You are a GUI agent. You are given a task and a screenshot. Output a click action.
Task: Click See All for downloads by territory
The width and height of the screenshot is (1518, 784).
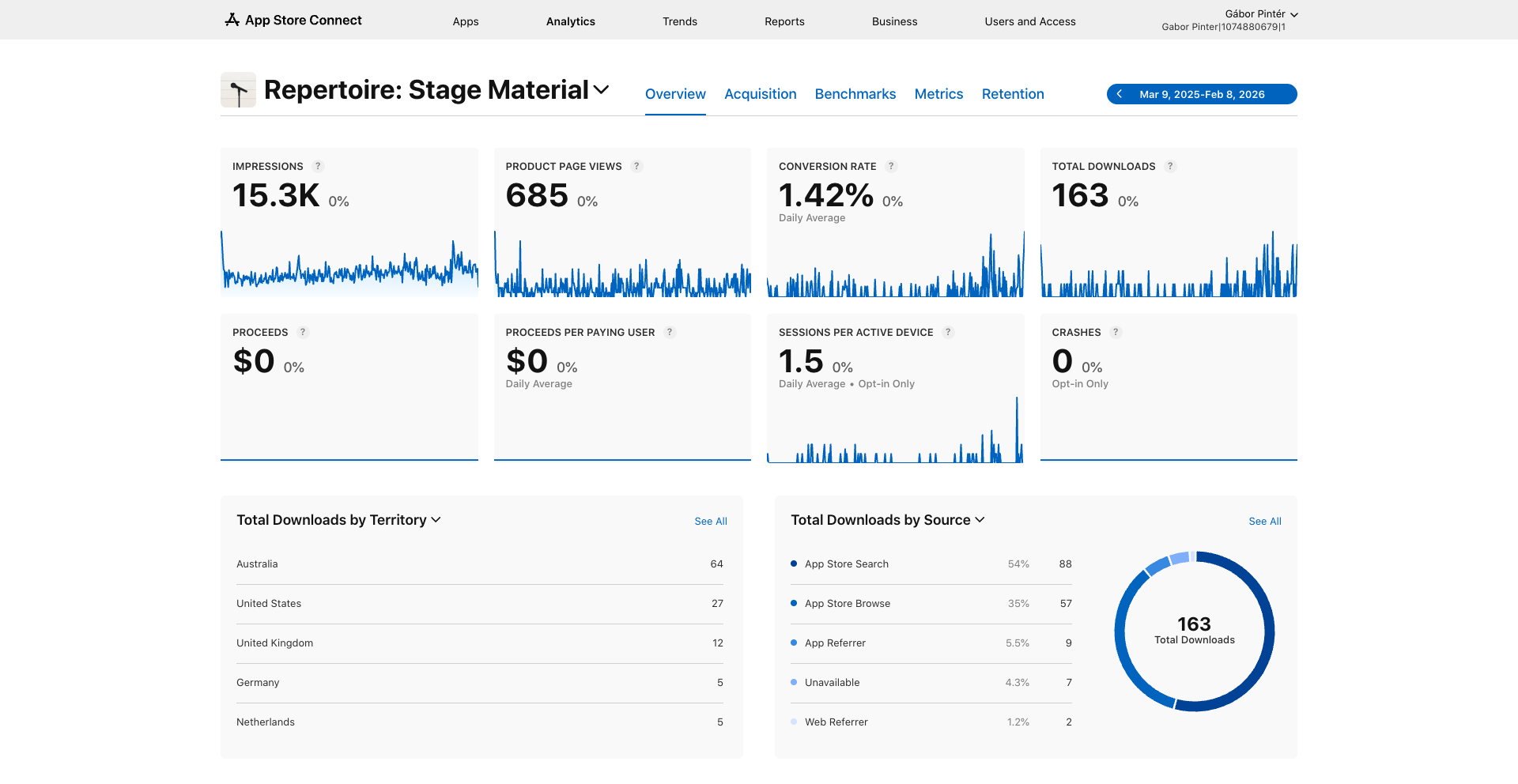tap(711, 522)
